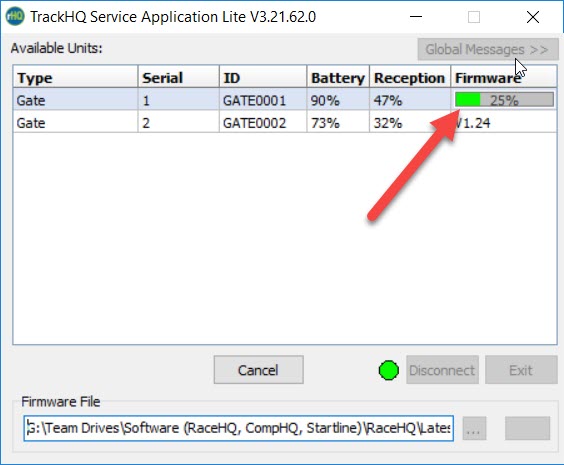Click the Firmware column header
Screen dimensions: 564x465
504,77
